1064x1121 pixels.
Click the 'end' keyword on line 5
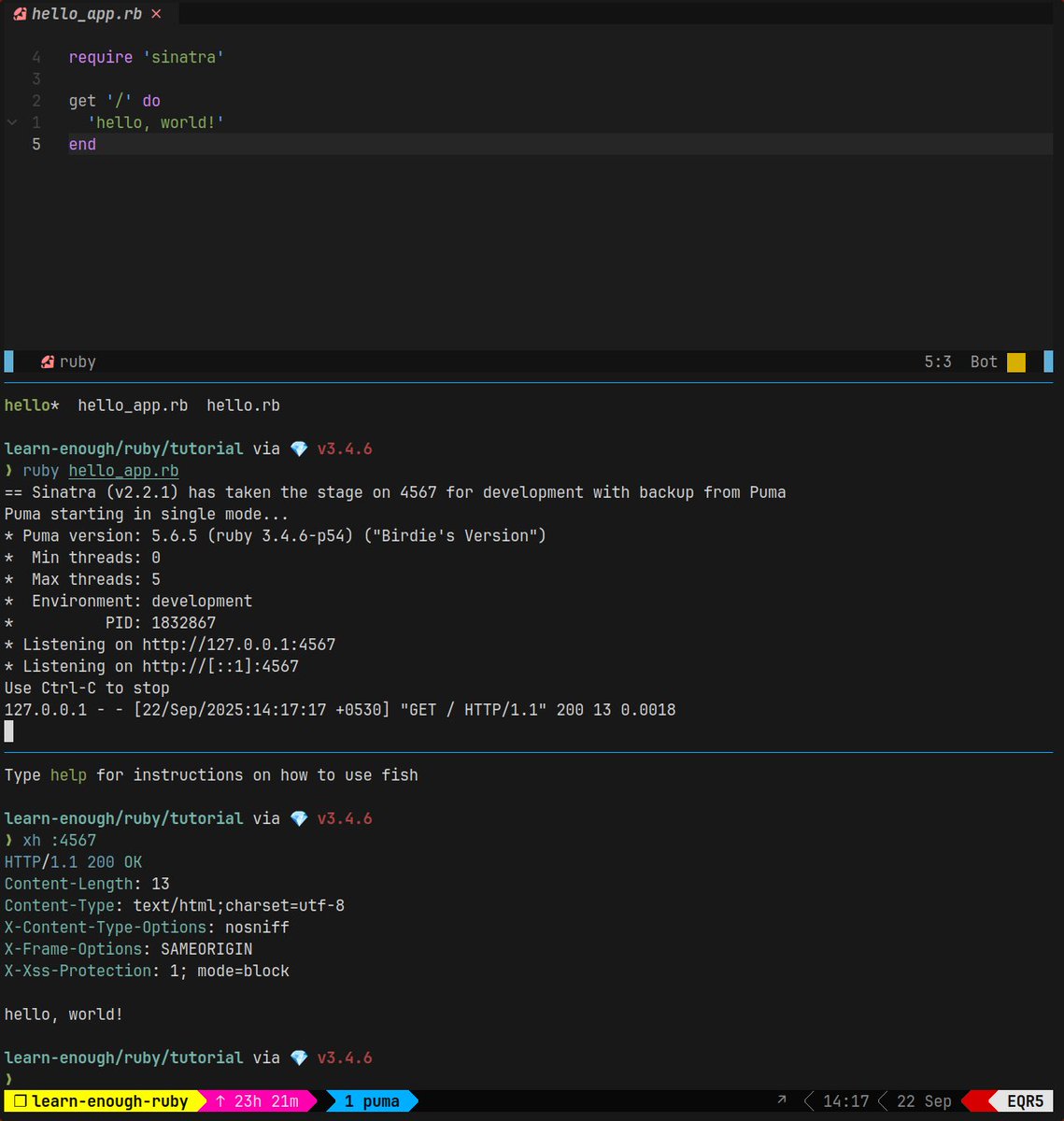click(82, 144)
